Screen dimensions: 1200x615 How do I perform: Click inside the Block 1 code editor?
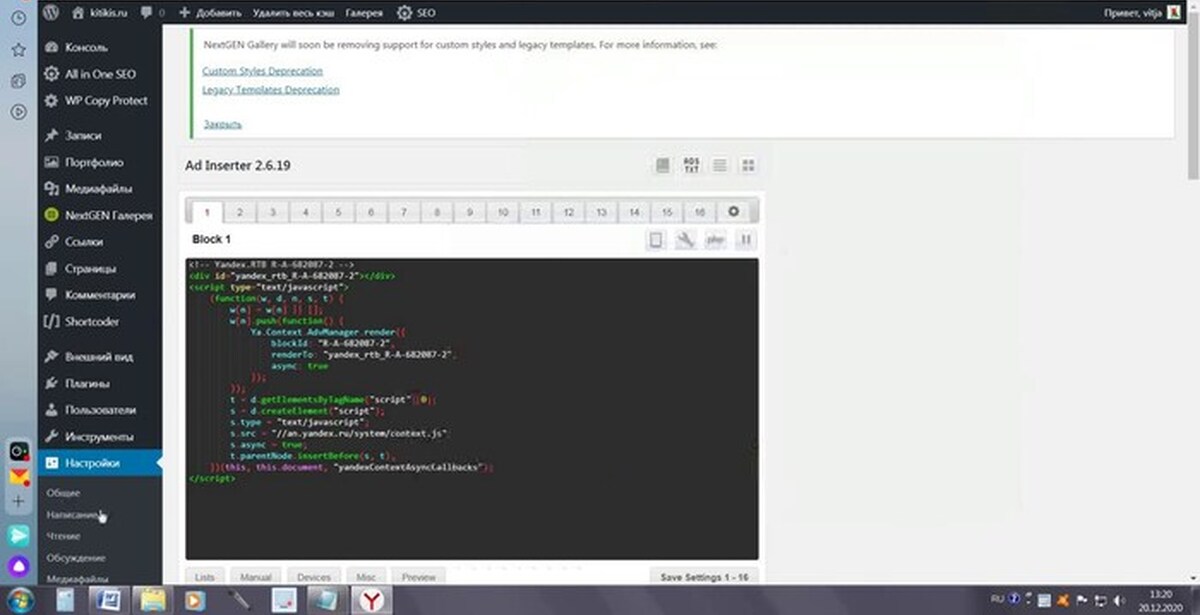[x=472, y=409]
